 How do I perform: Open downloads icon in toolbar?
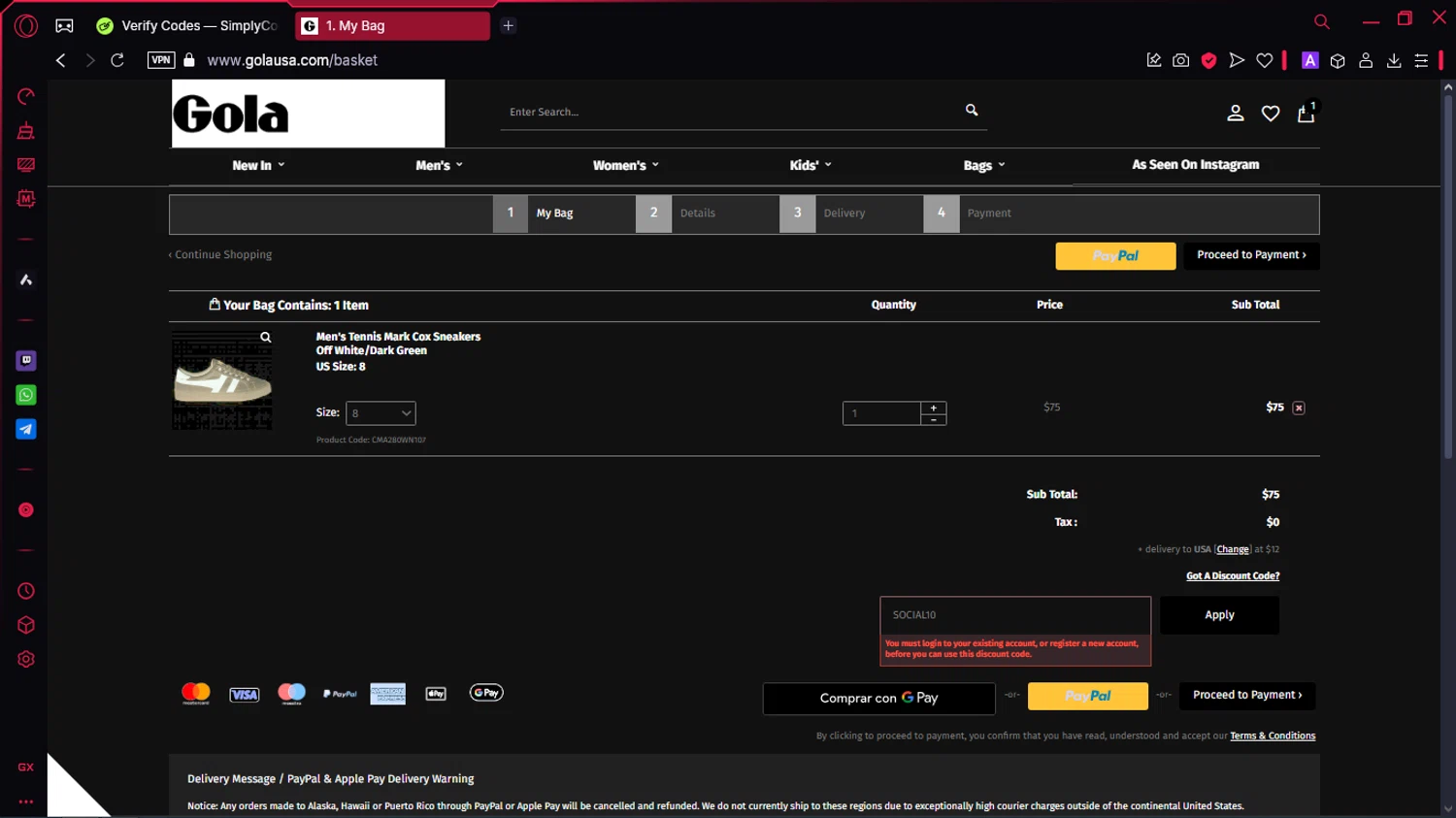click(1394, 60)
